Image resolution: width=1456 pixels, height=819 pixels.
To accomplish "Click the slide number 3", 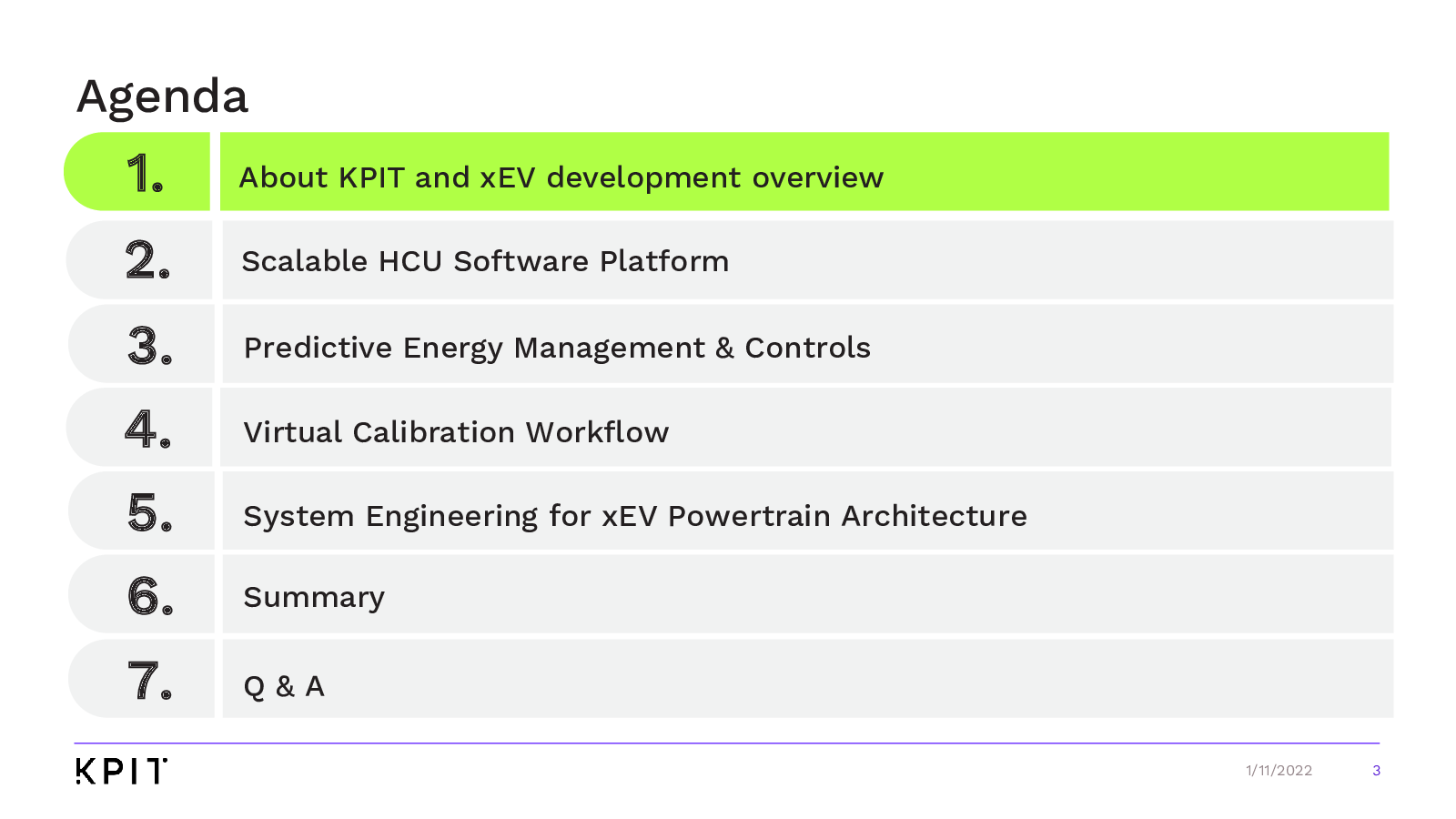I will pyautogui.click(x=1376, y=771).
